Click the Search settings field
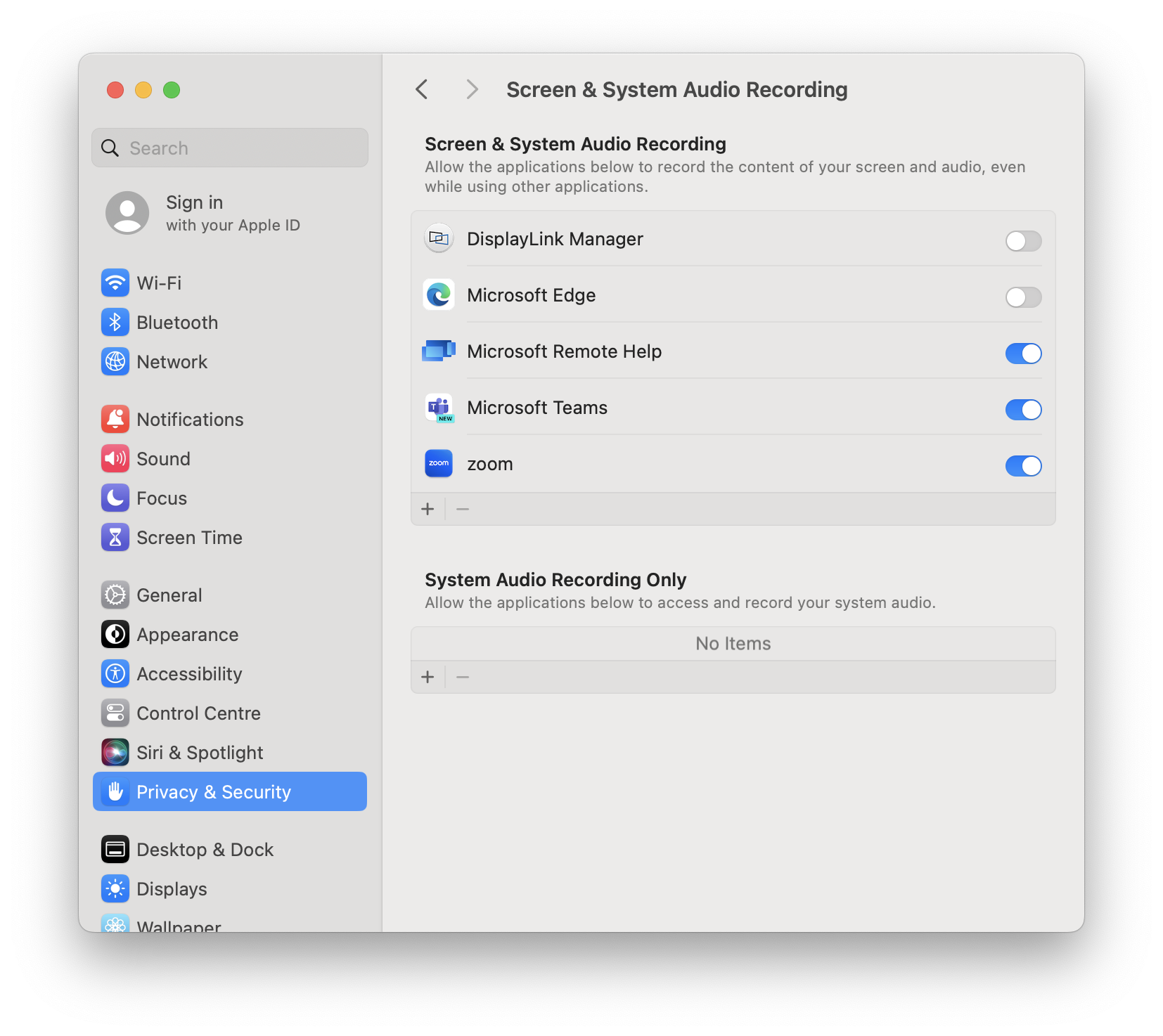Screen dimensions: 1163x1036 [230, 148]
